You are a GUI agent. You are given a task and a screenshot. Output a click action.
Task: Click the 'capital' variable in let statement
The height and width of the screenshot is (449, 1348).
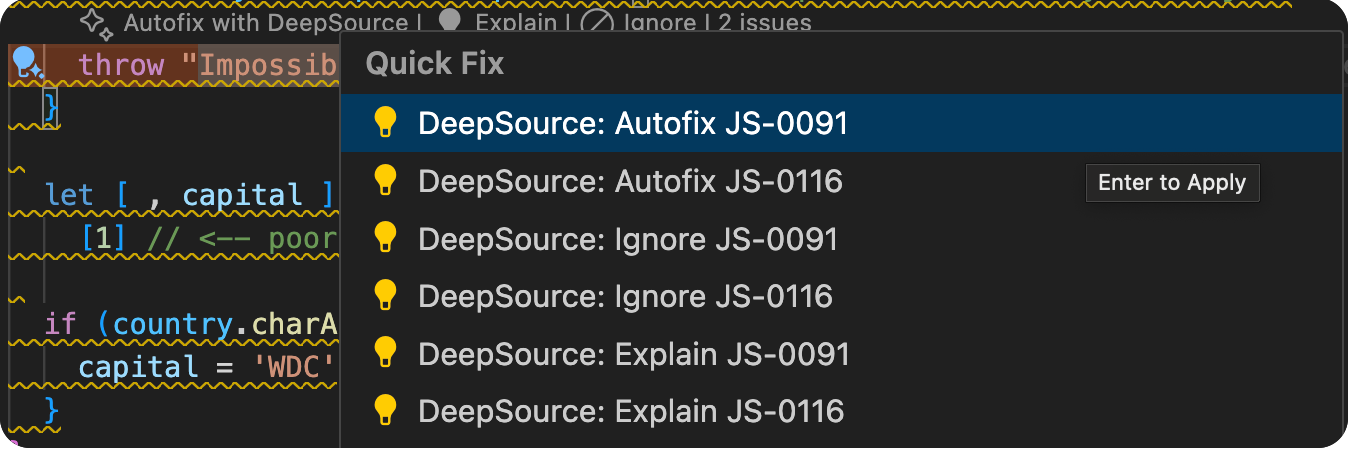tap(242, 194)
